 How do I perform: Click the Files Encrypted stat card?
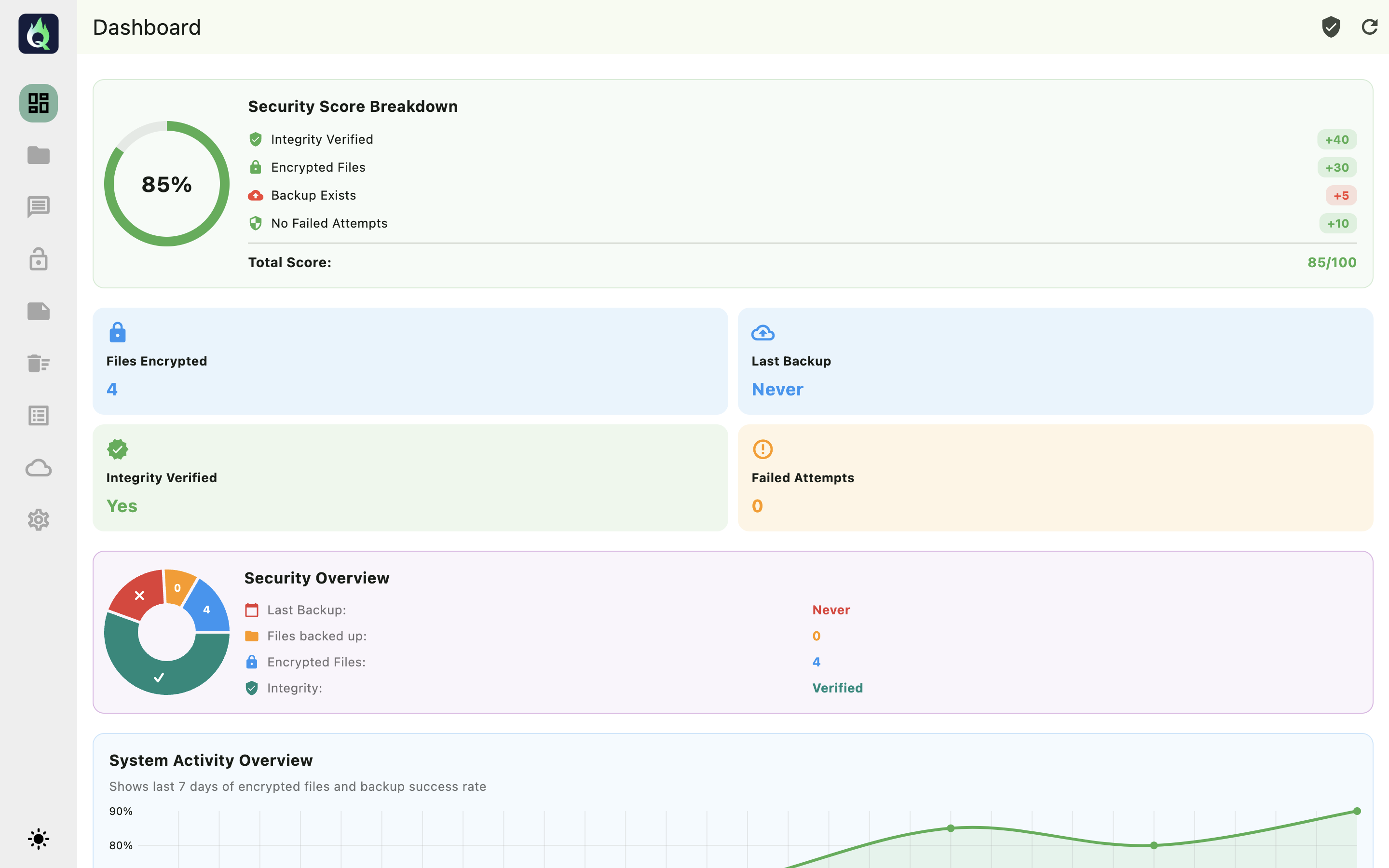(410, 362)
